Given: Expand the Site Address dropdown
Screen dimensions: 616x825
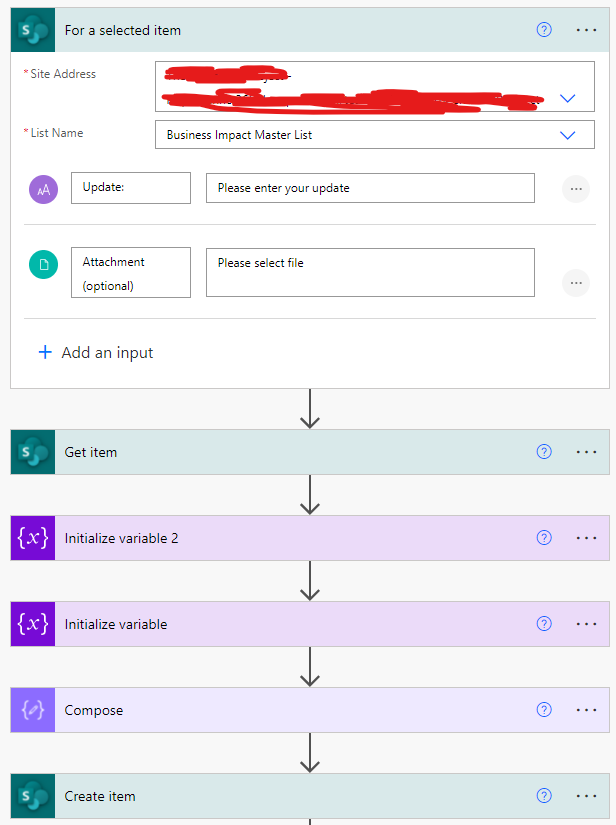Looking at the screenshot, I should point(568,98).
